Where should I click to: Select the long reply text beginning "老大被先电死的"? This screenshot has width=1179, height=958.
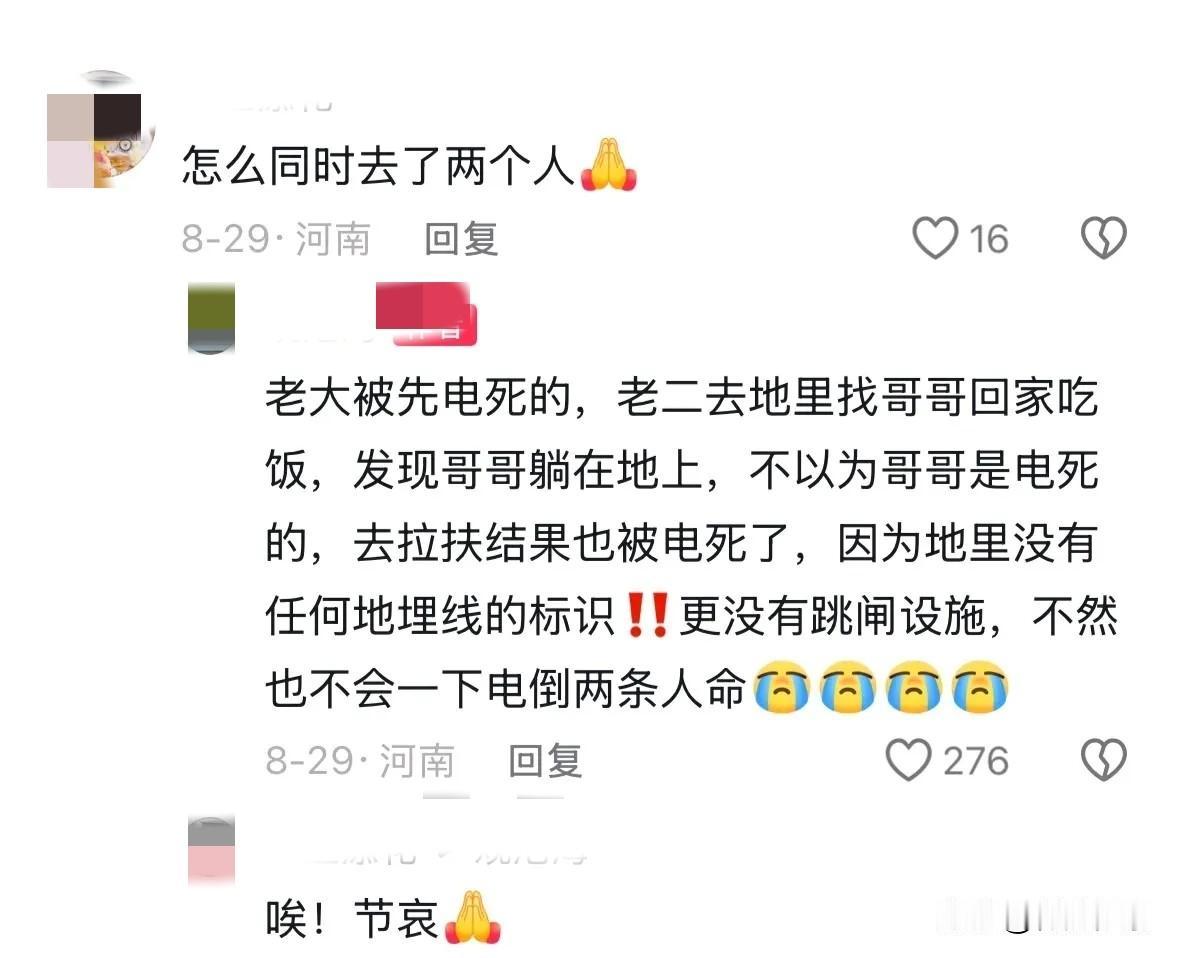[692, 542]
